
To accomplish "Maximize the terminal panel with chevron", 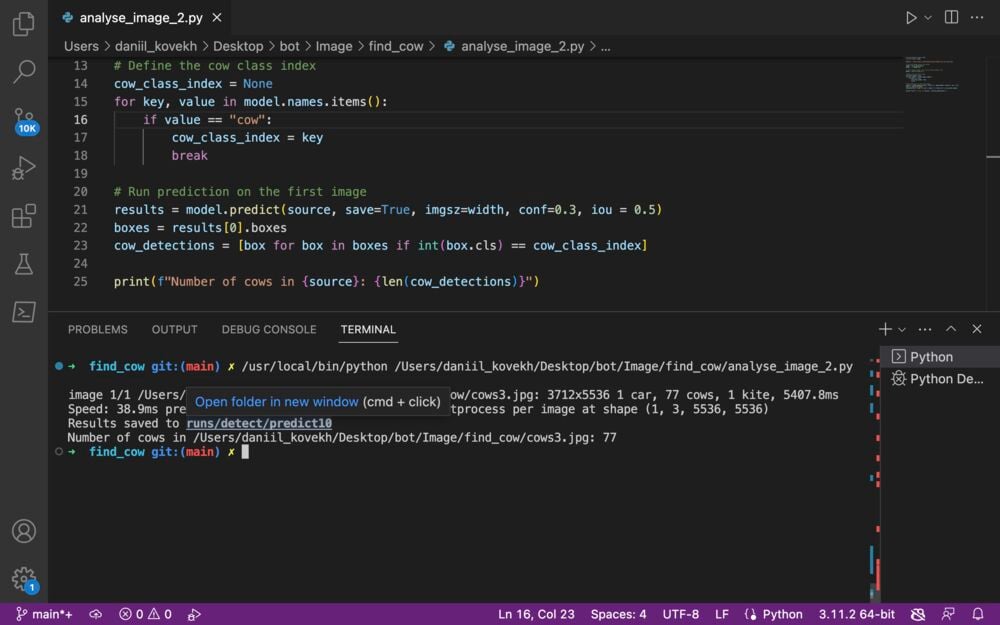I will [951, 329].
